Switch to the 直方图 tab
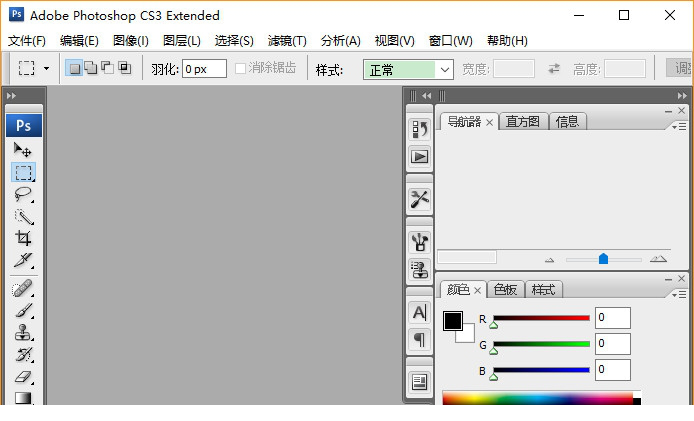The image size is (694, 421). [x=523, y=121]
